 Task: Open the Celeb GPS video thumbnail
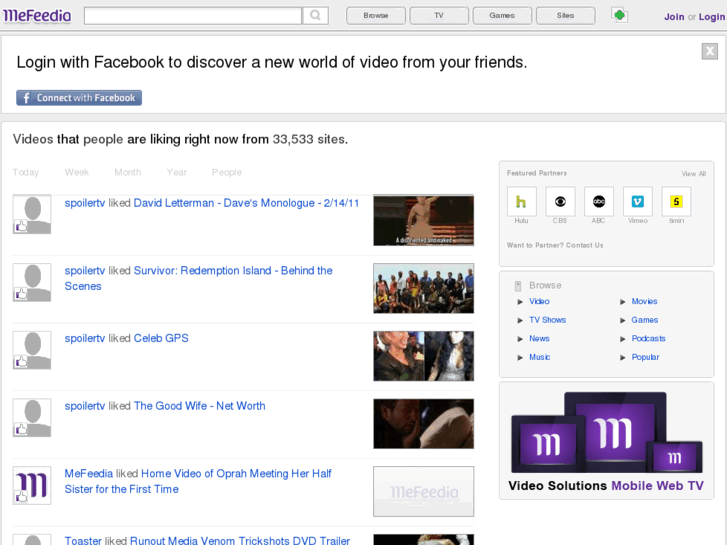(423, 356)
